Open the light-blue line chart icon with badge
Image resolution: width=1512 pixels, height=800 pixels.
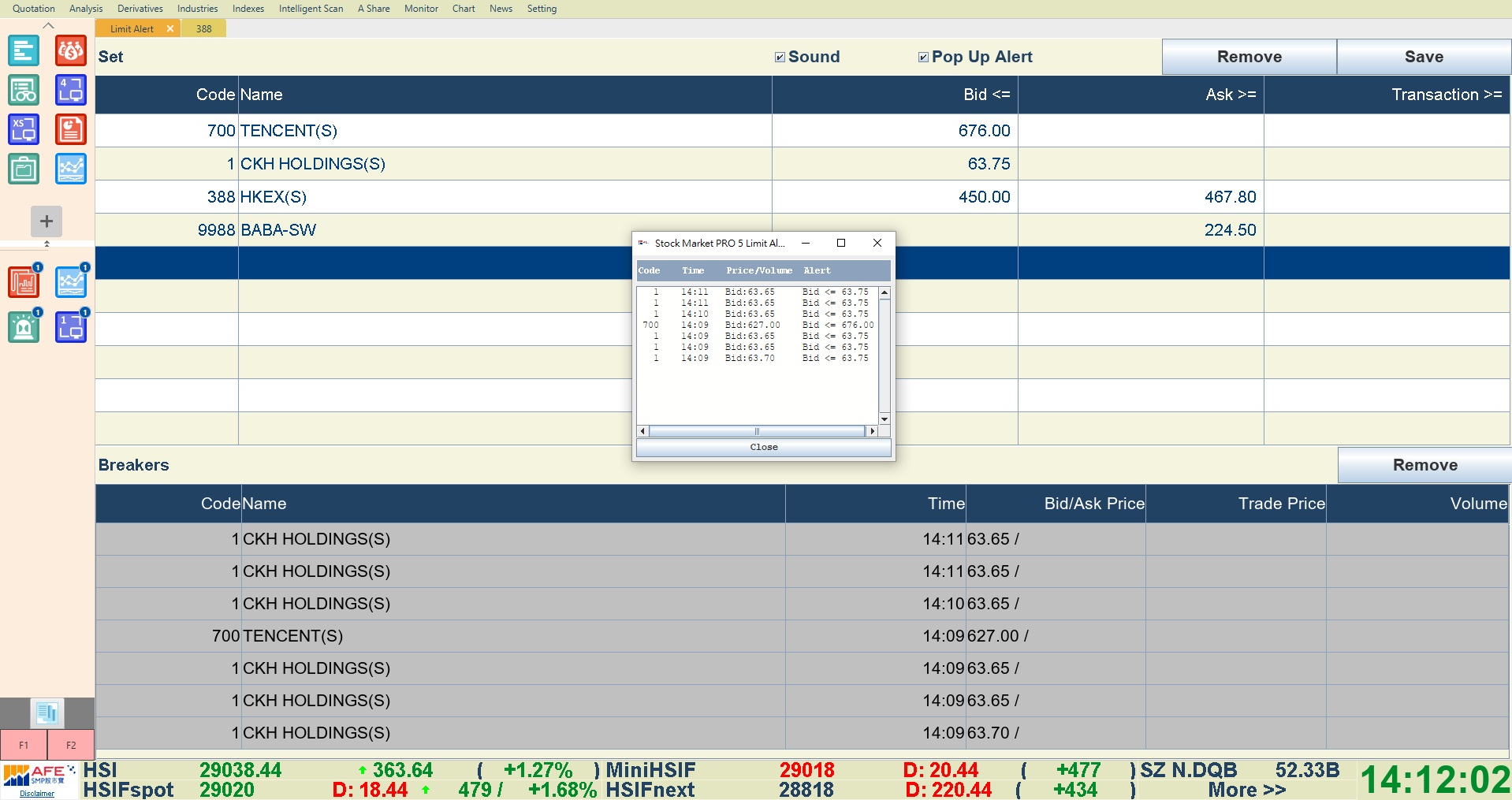pyautogui.click(x=71, y=281)
